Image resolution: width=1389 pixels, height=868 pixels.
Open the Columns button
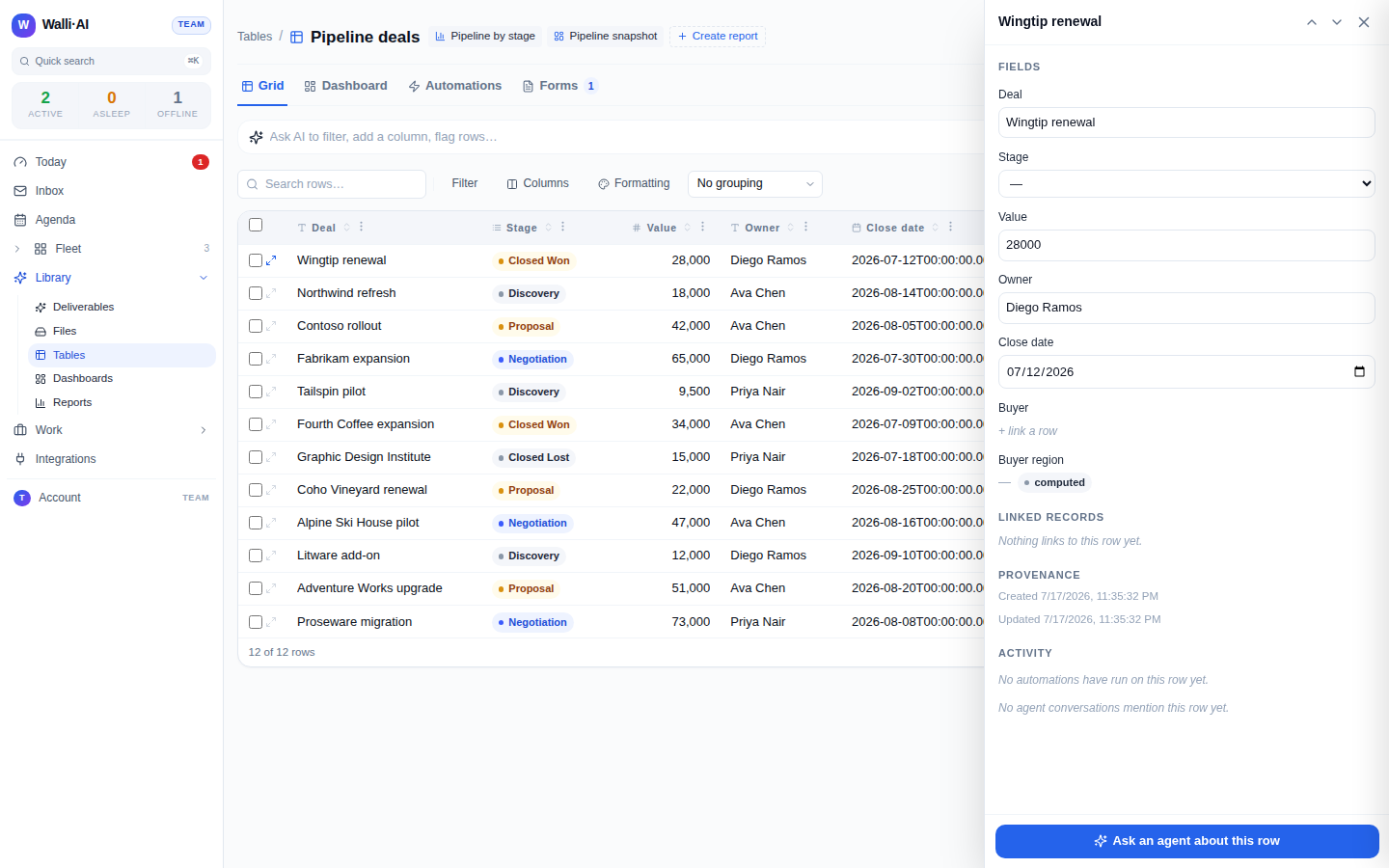(x=538, y=183)
